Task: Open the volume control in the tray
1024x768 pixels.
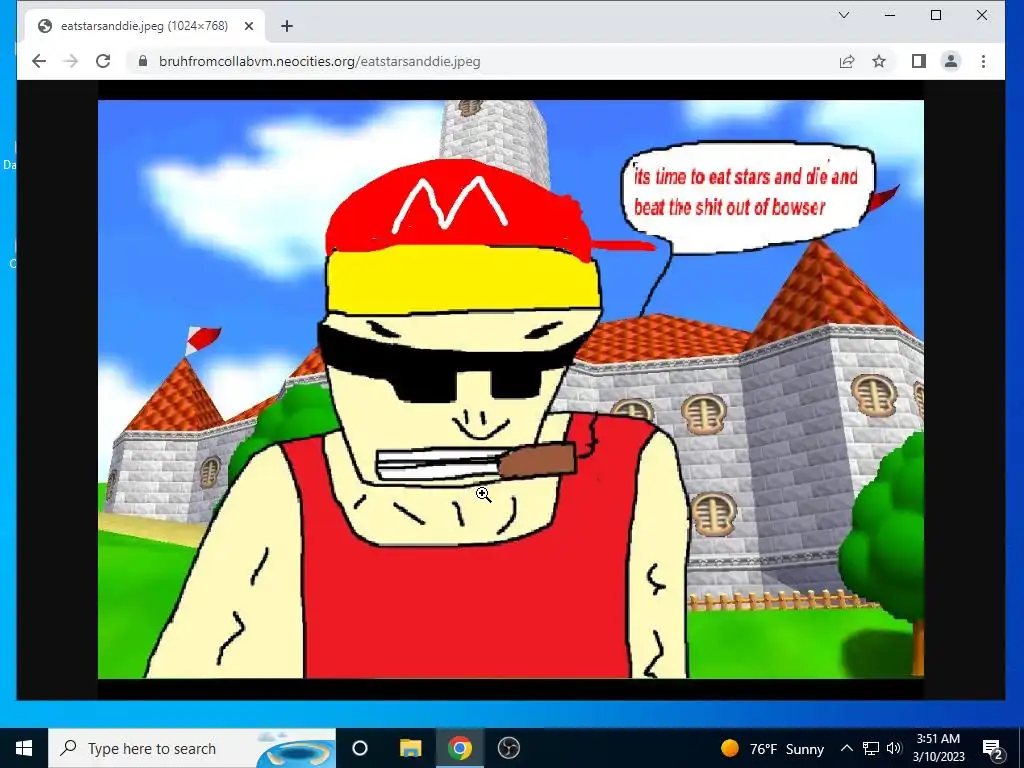Action: coord(894,748)
